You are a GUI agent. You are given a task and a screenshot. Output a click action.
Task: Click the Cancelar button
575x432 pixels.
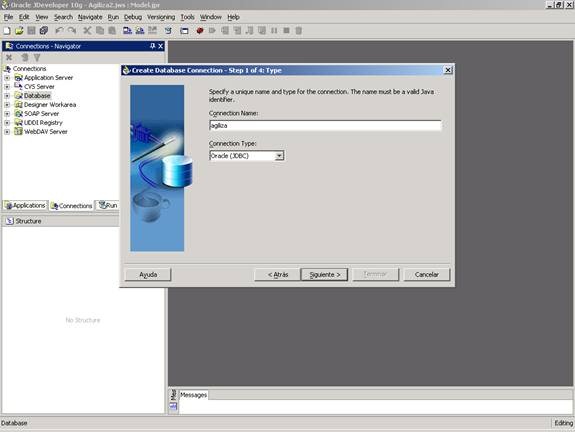426,274
